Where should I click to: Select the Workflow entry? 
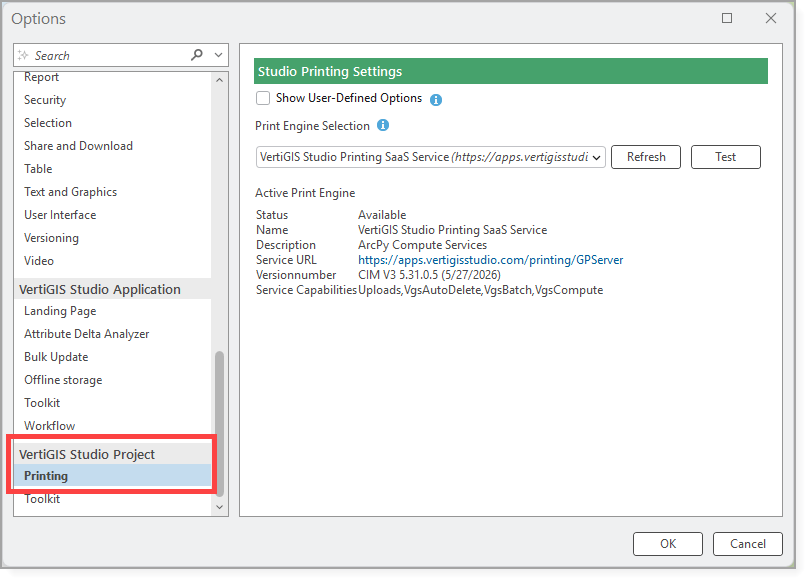click(x=50, y=426)
